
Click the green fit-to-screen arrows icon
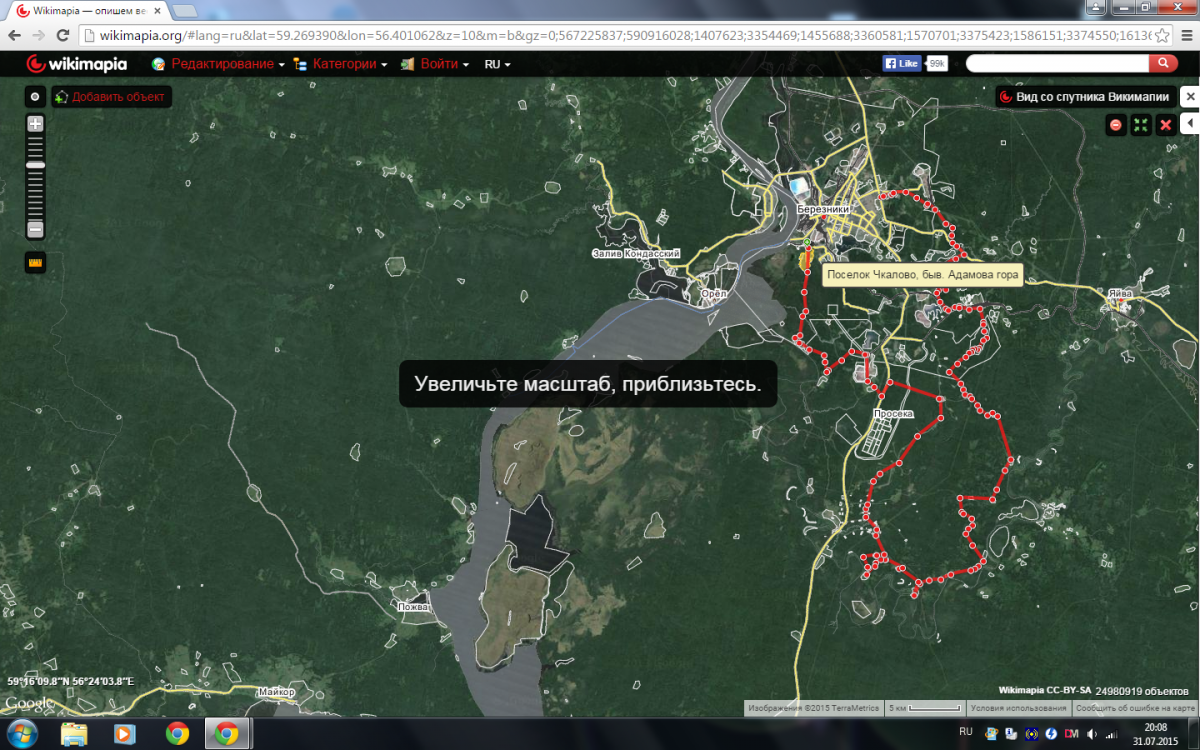1140,125
